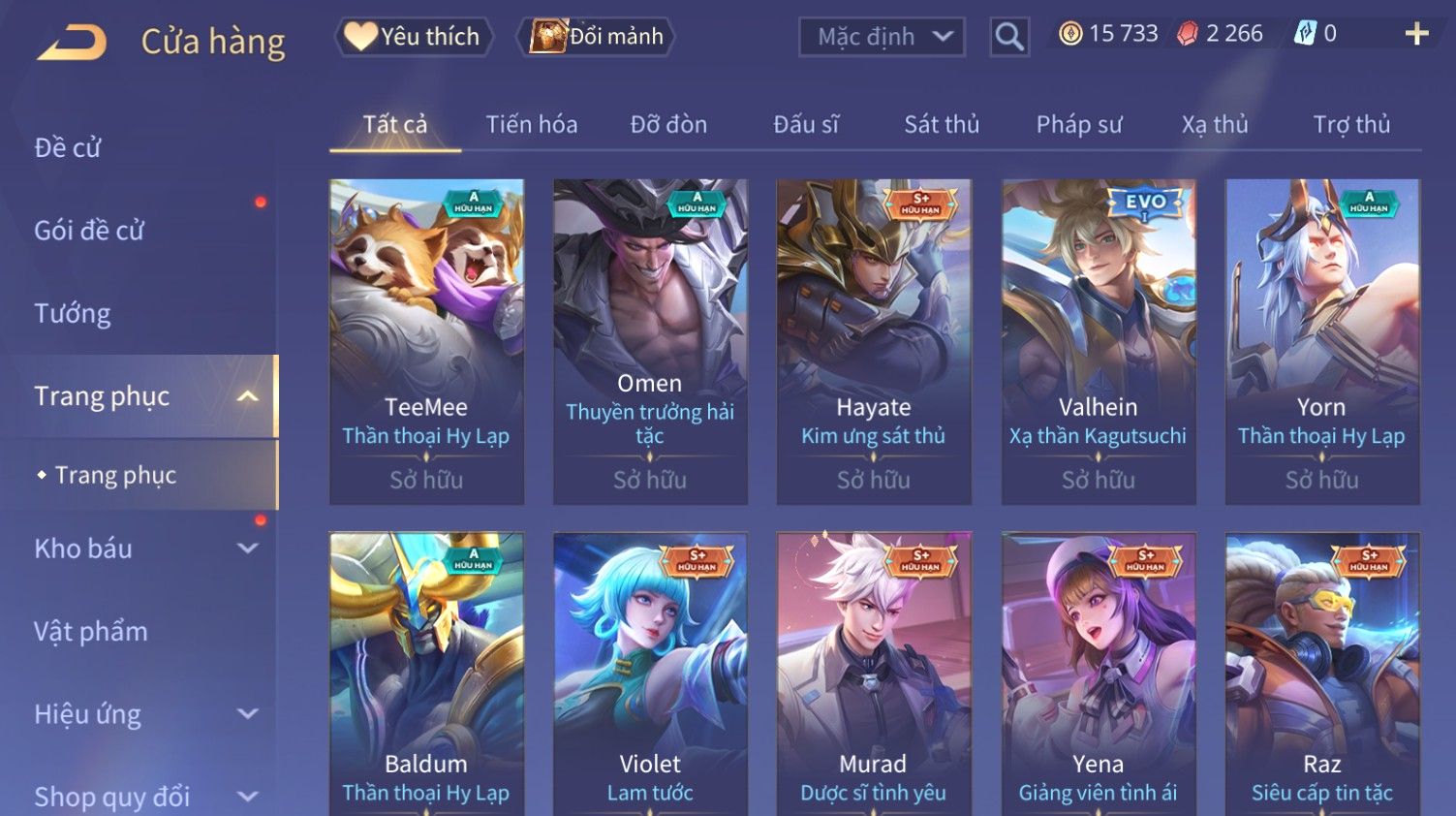Select the Tiến hóa tab
Viewport: 1456px width, 816px height.
pyautogui.click(x=532, y=125)
